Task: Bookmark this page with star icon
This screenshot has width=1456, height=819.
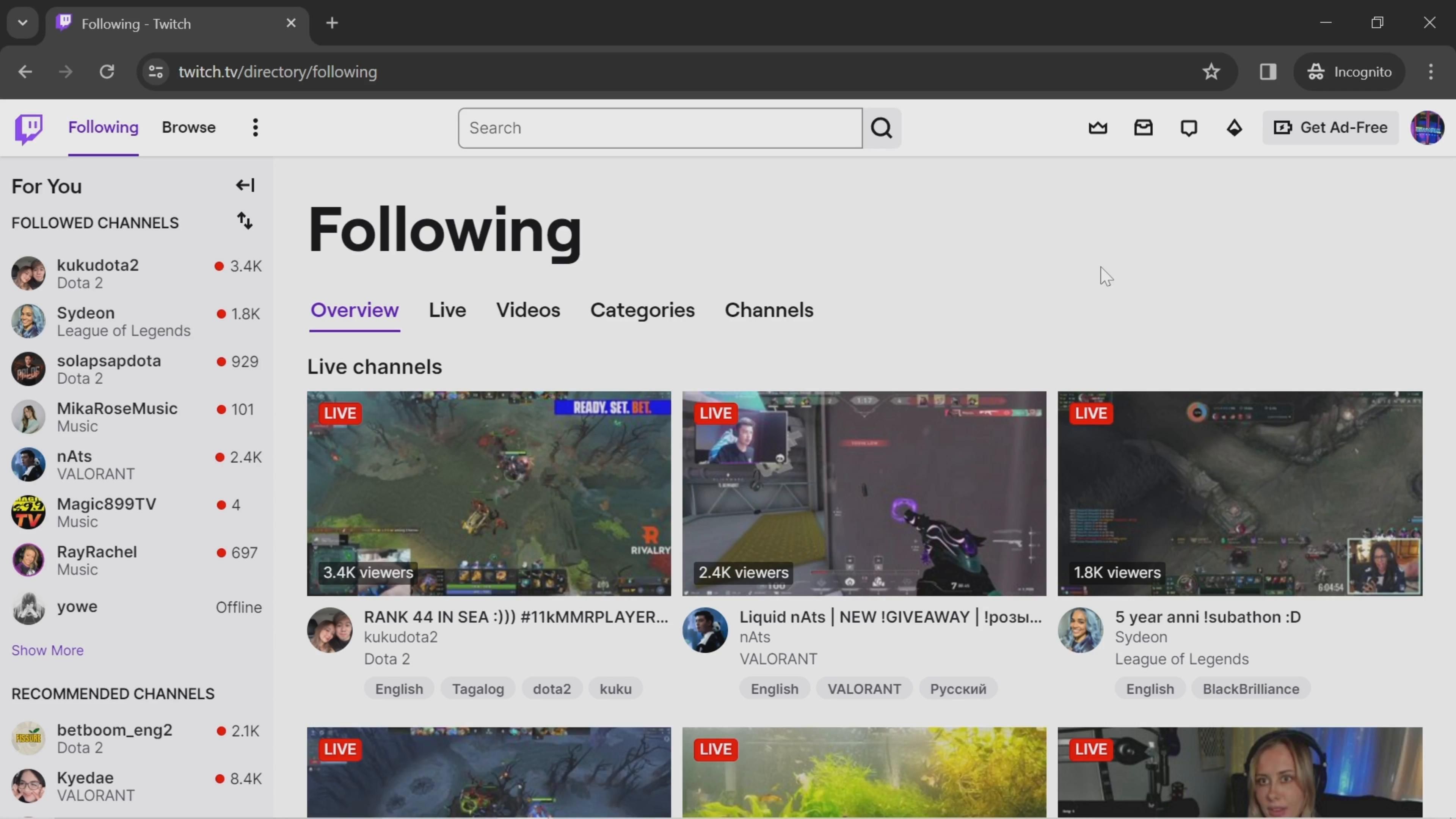Action: pyautogui.click(x=1211, y=72)
